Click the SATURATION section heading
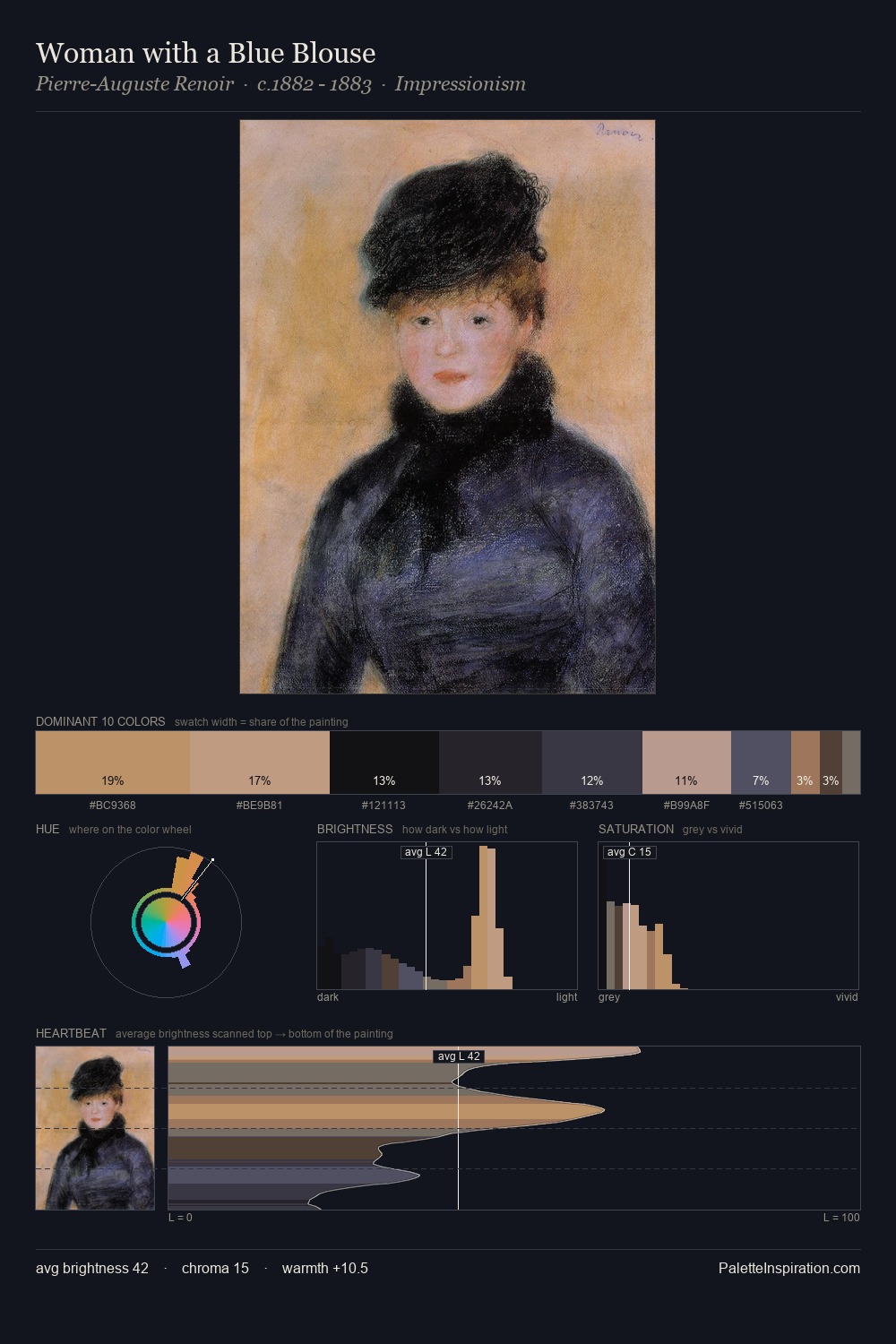Screen dimensions: 896x1344 pos(636,829)
